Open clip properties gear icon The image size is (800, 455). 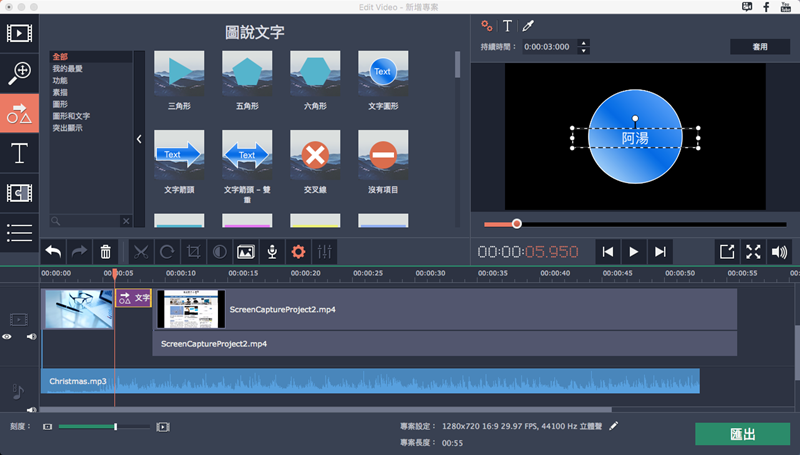point(297,252)
